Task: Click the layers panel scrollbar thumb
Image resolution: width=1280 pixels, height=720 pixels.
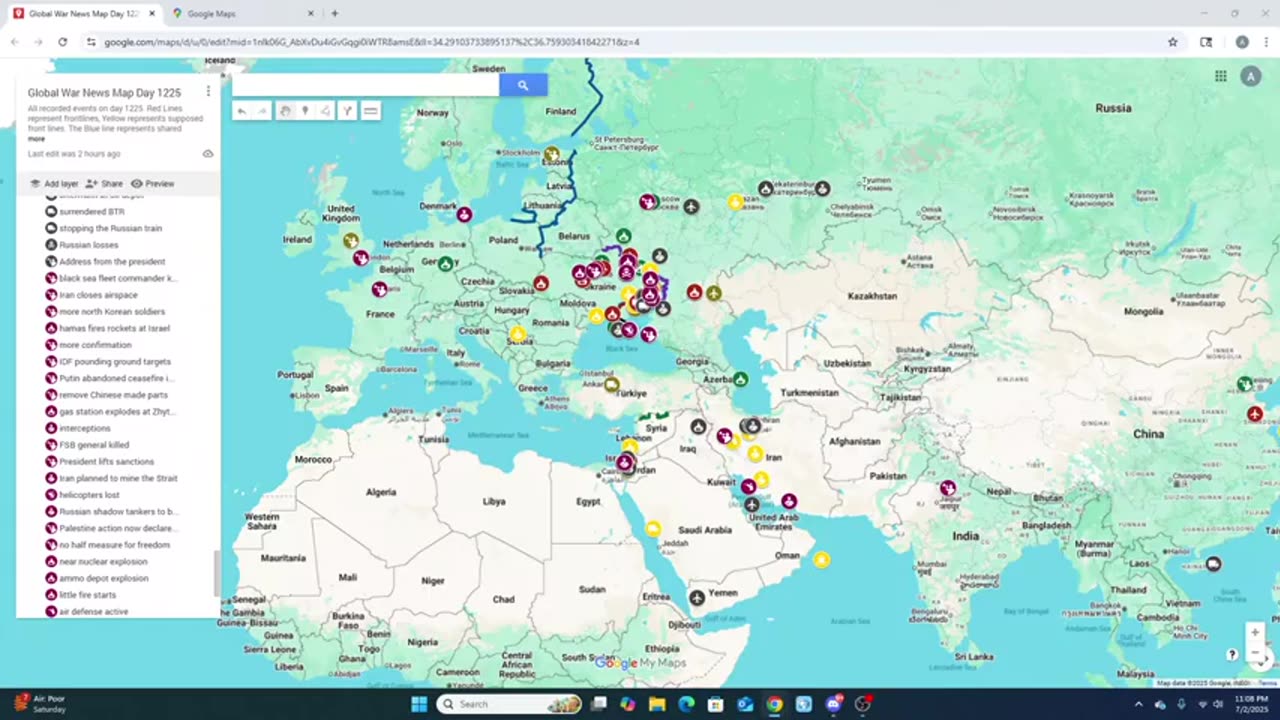Action: click(x=217, y=573)
